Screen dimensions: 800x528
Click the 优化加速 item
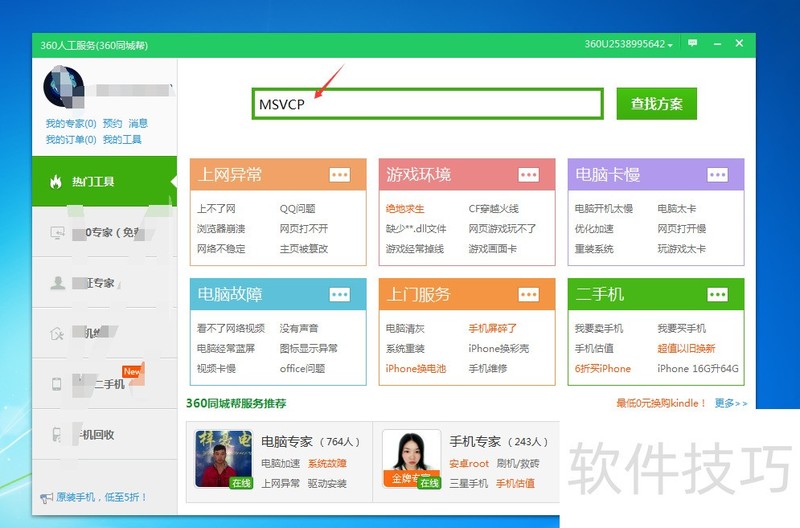tap(594, 229)
